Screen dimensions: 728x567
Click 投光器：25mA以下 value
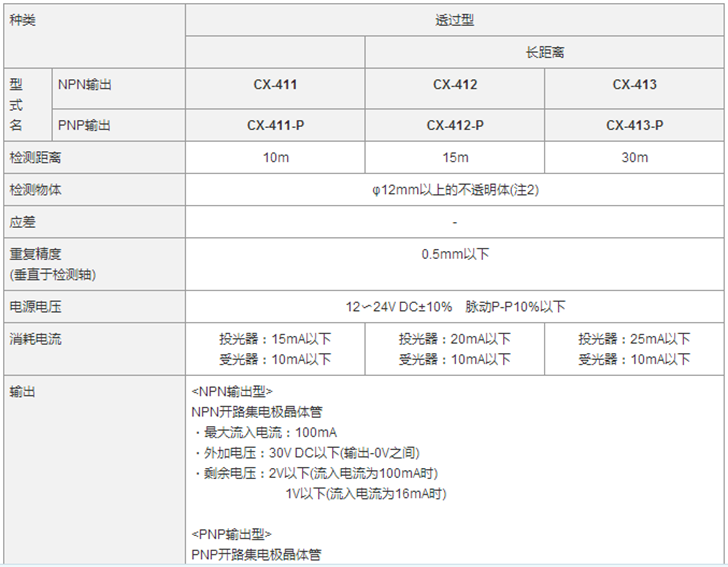[634, 339]
